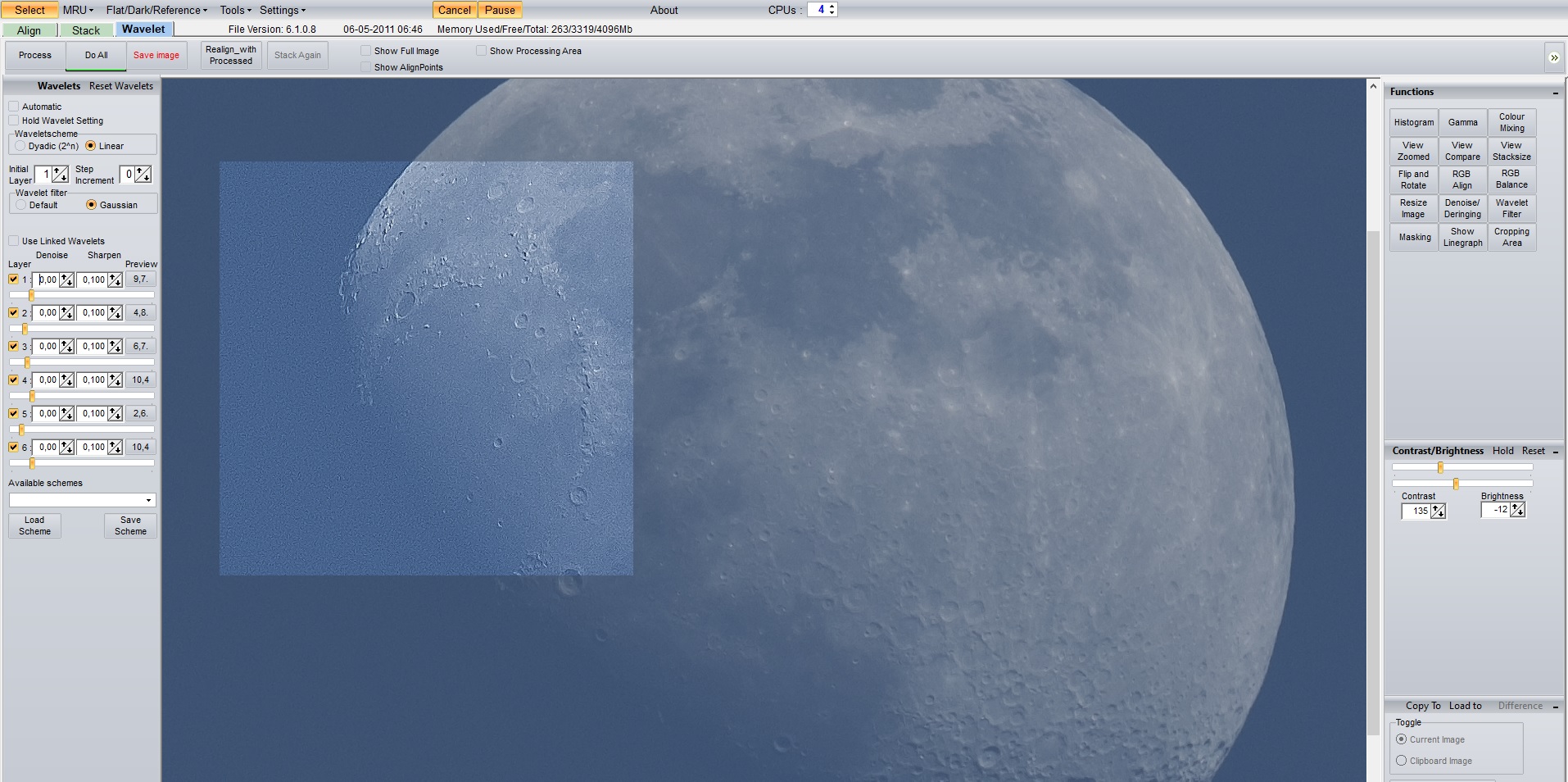Enable Use Linked Wavelets
The width and height of the screenshot is (1568, 782).
14,241
